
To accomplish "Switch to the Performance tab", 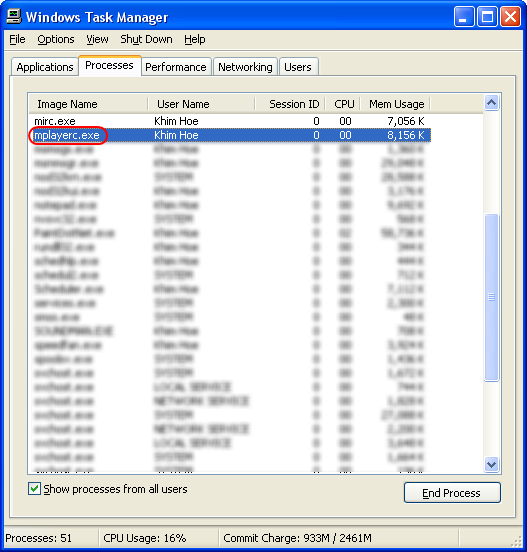I will (x=176, y=67).
